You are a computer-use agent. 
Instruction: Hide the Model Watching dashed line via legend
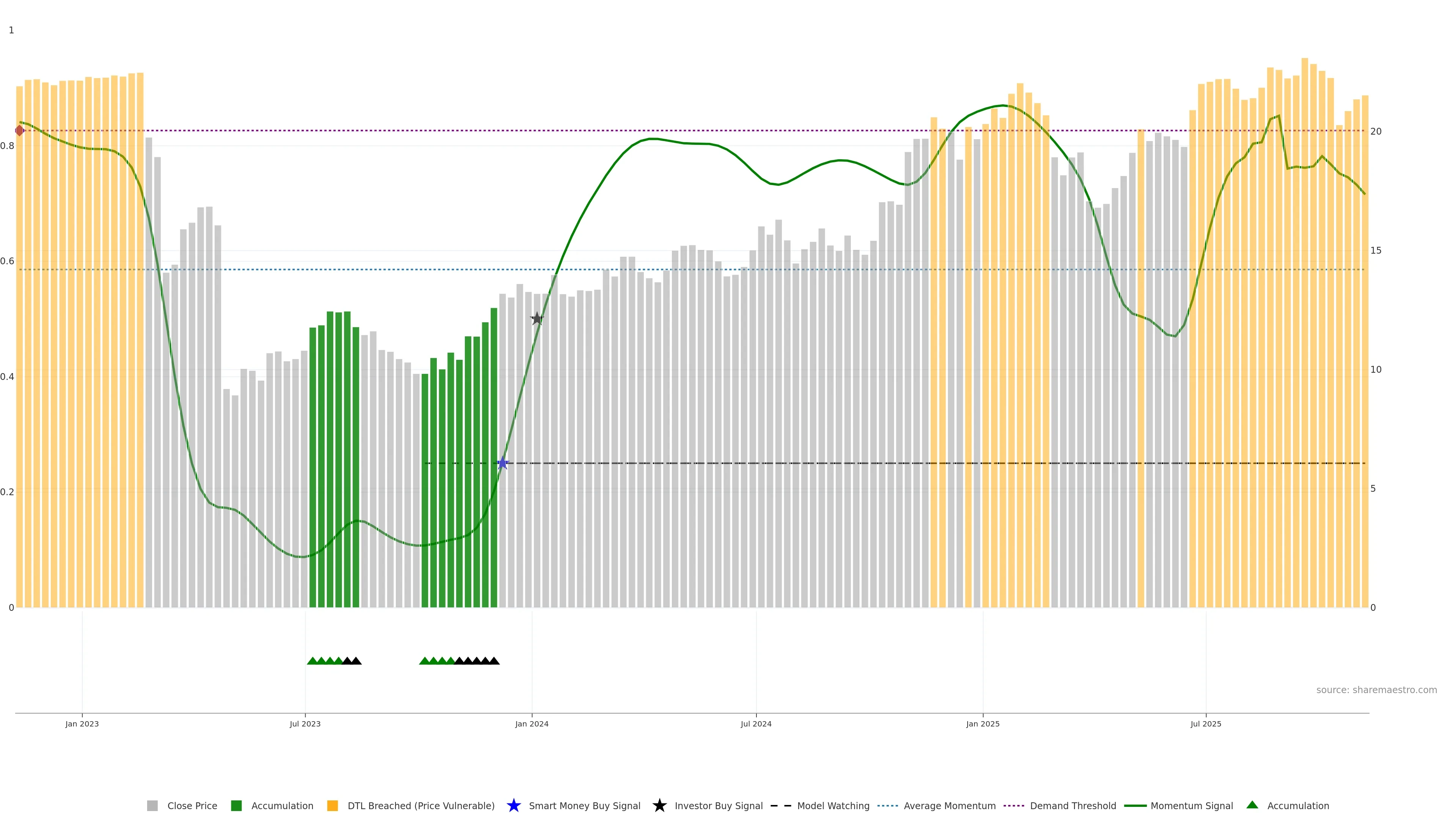point(833,805)
